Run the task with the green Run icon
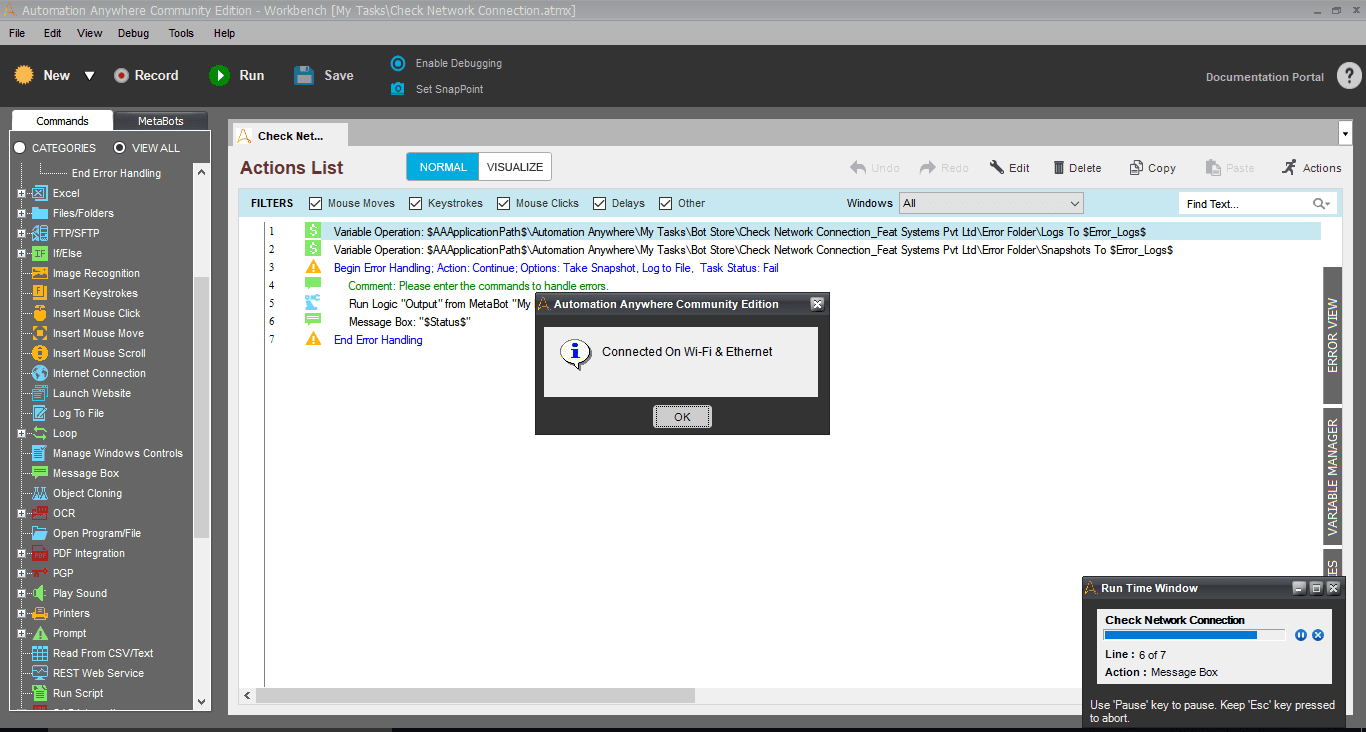The height and width of the screenshot is (732, 1366). click(x=219, y=76)
